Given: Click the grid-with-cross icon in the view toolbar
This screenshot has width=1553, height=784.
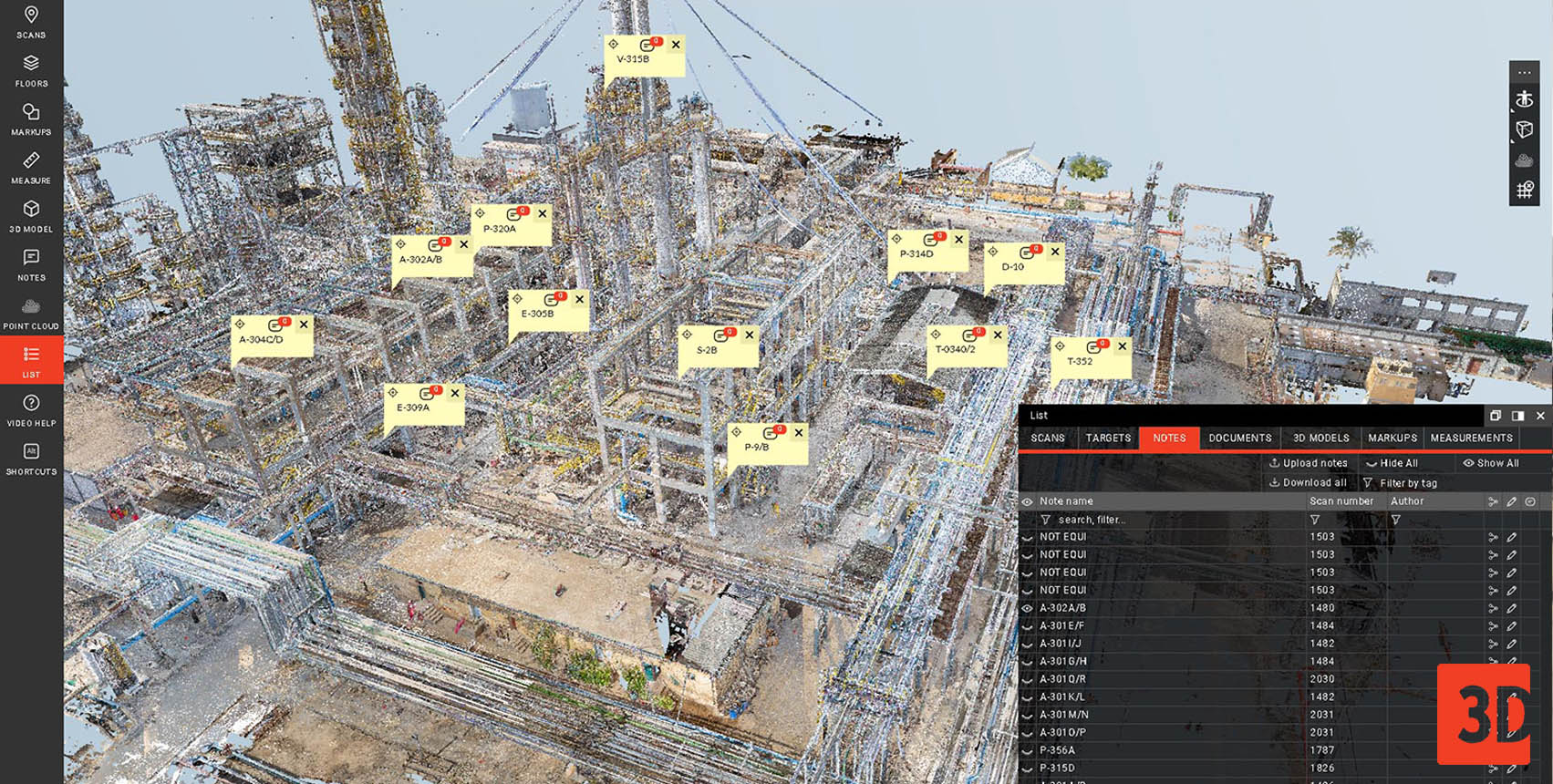Looking at the screenshot, I should (1525, 190).
